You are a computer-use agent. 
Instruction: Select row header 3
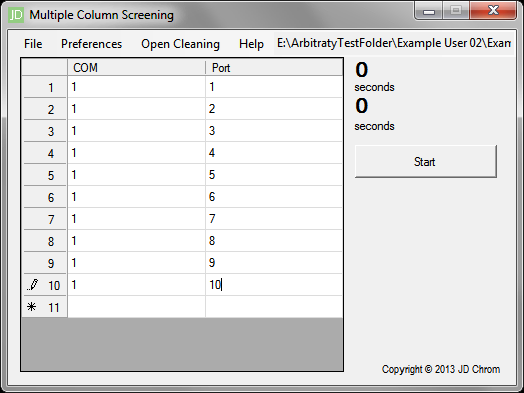click(x=44, y=131)
